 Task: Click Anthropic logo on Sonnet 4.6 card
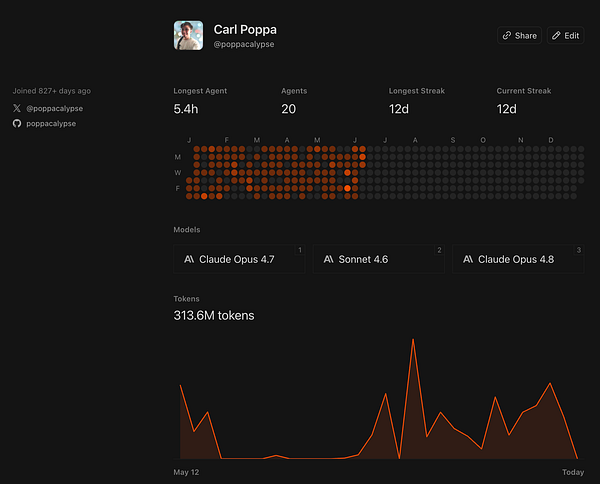pyautogui.click(x=329, y=259)
